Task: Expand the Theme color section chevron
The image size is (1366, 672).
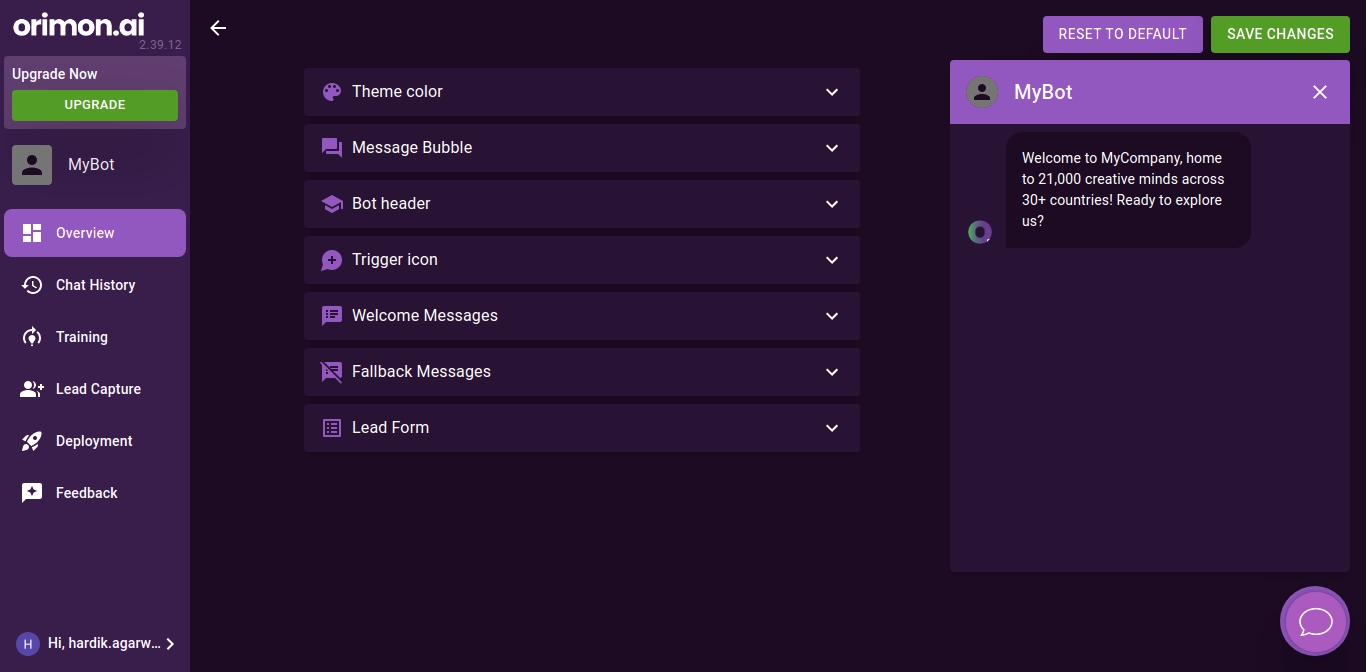Action: pyautogui.click(x=832, y=92)
